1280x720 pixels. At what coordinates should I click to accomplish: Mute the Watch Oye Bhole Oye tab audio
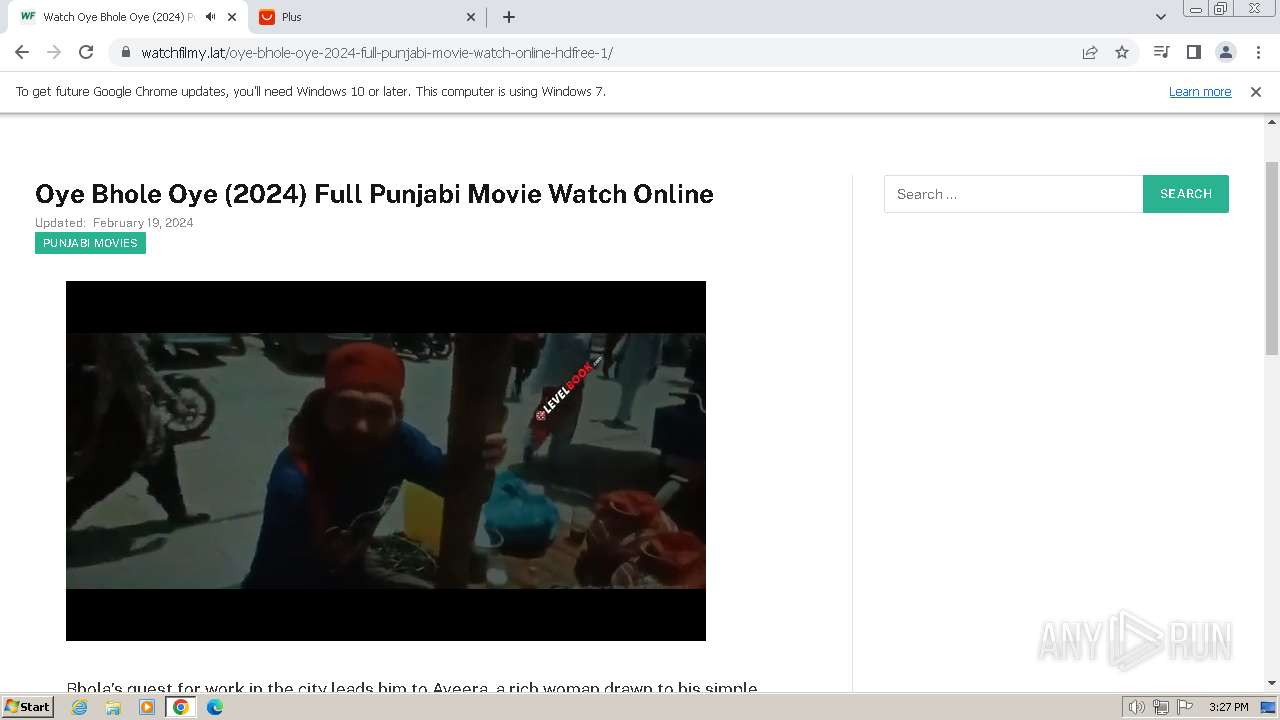click(x=210, y=17)
